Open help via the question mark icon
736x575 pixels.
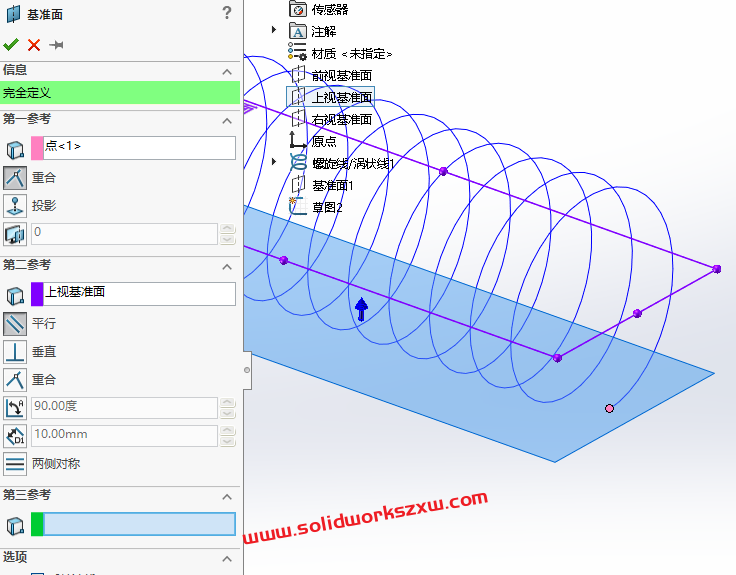227,13
